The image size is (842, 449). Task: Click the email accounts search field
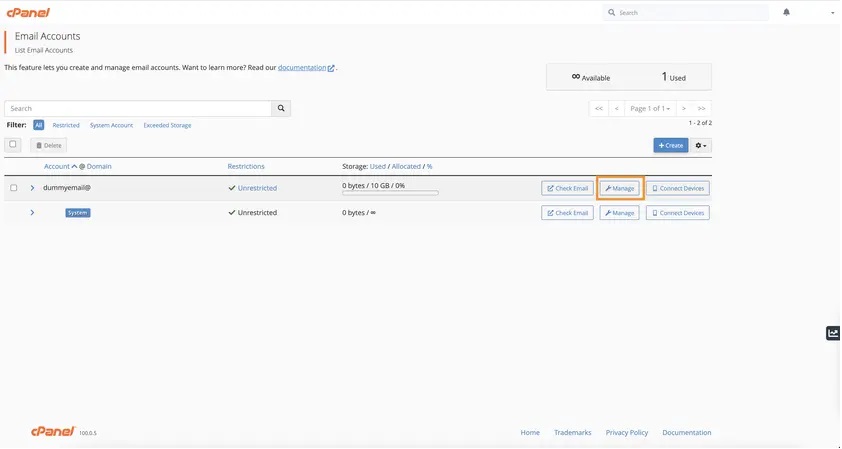pos(138,108)
